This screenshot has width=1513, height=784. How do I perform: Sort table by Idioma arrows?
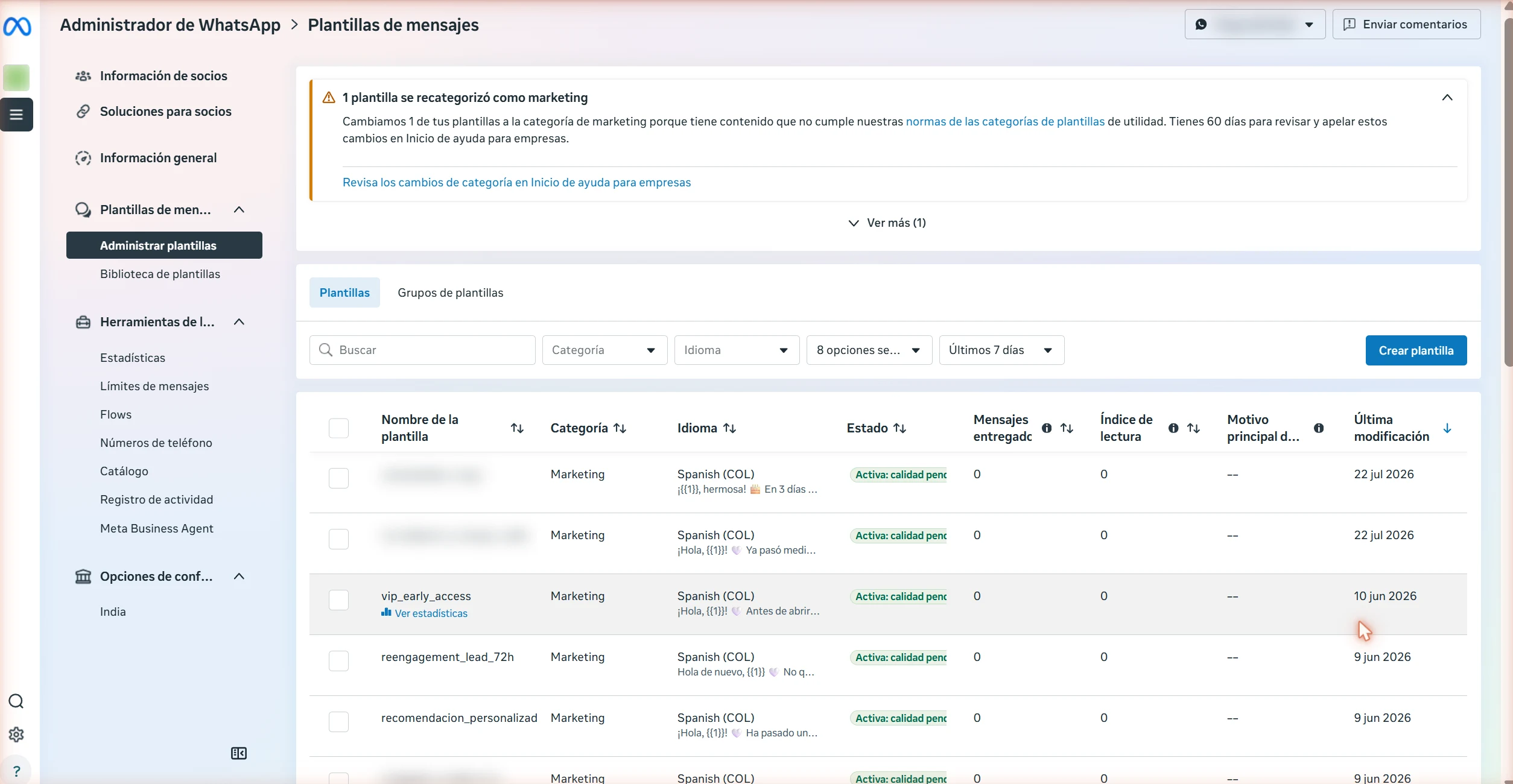coord(730,428)
